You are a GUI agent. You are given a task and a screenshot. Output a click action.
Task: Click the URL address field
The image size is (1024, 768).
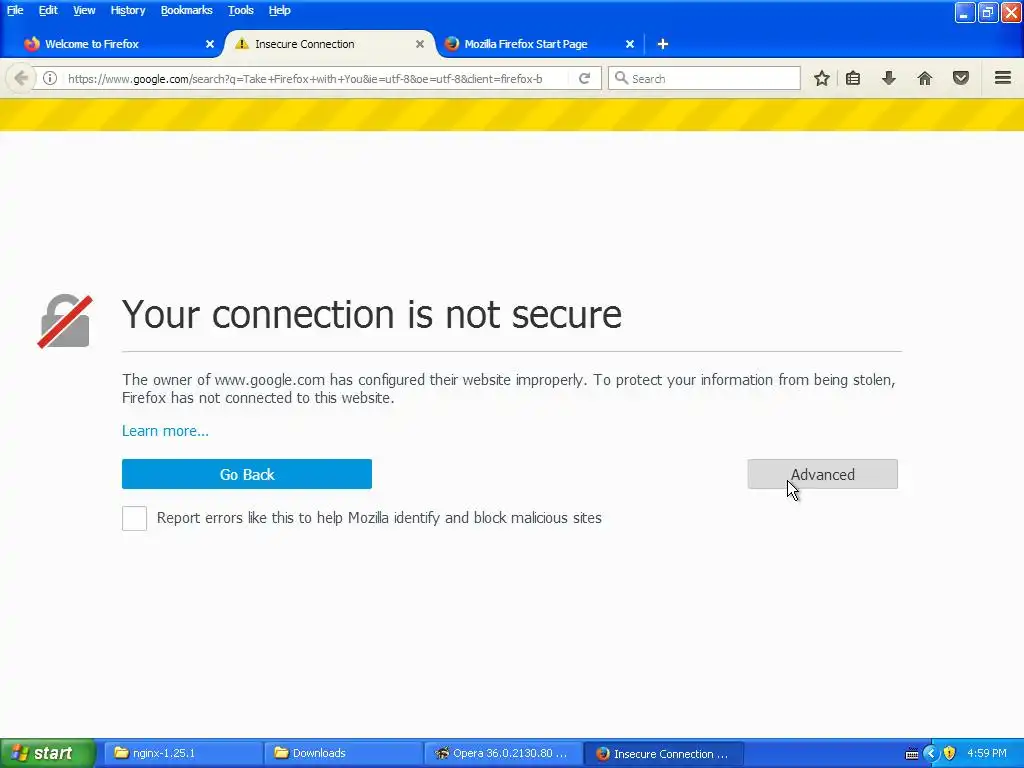pos(316,78)
